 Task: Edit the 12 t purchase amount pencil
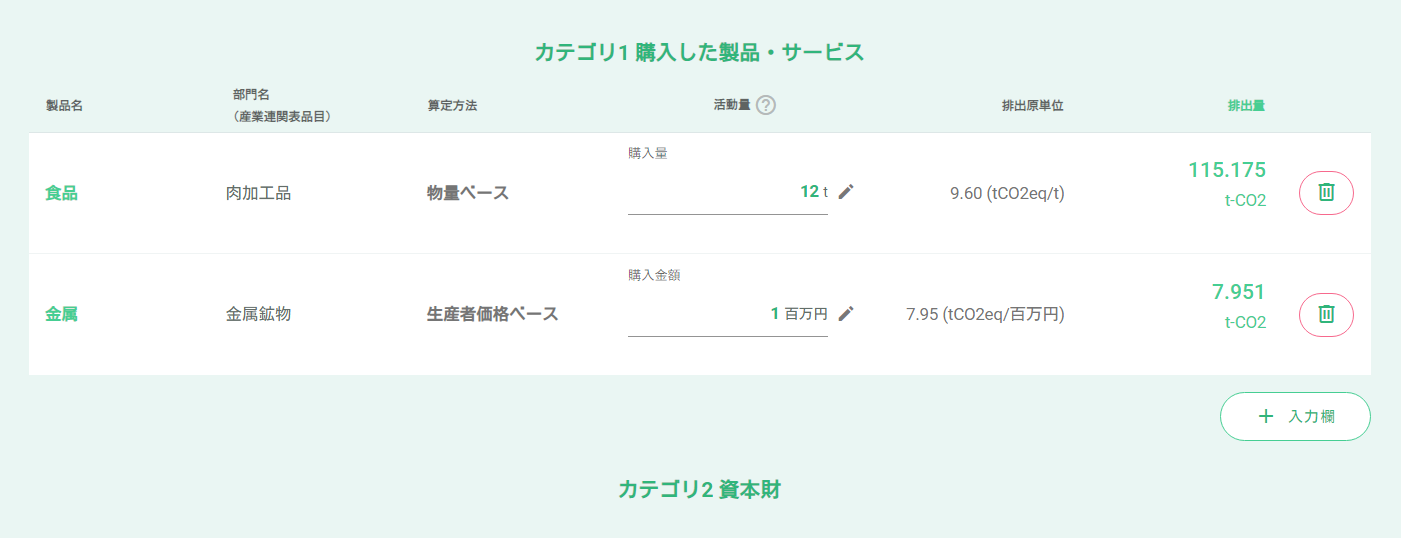tap(846, 192)
